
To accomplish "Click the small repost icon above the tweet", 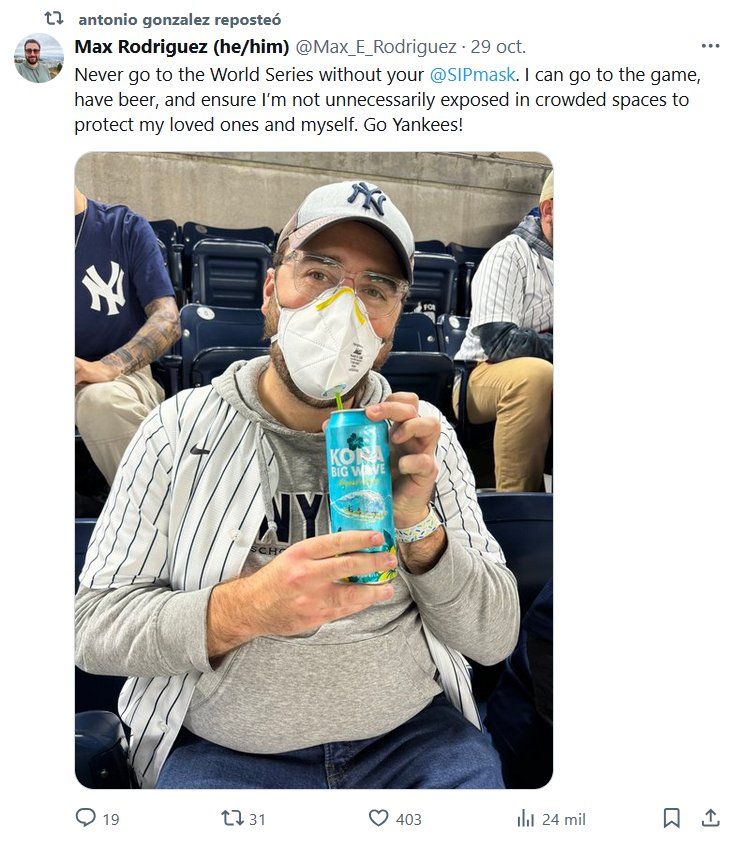I will (54, 19).
